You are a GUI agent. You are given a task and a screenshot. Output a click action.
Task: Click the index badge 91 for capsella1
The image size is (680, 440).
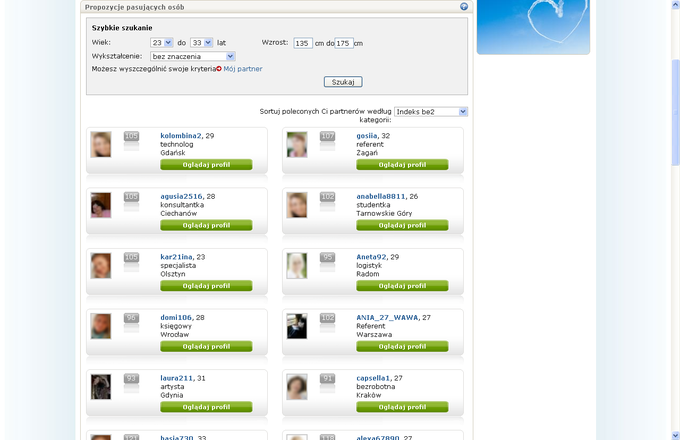pyautogui.click(x=327, y=379)
